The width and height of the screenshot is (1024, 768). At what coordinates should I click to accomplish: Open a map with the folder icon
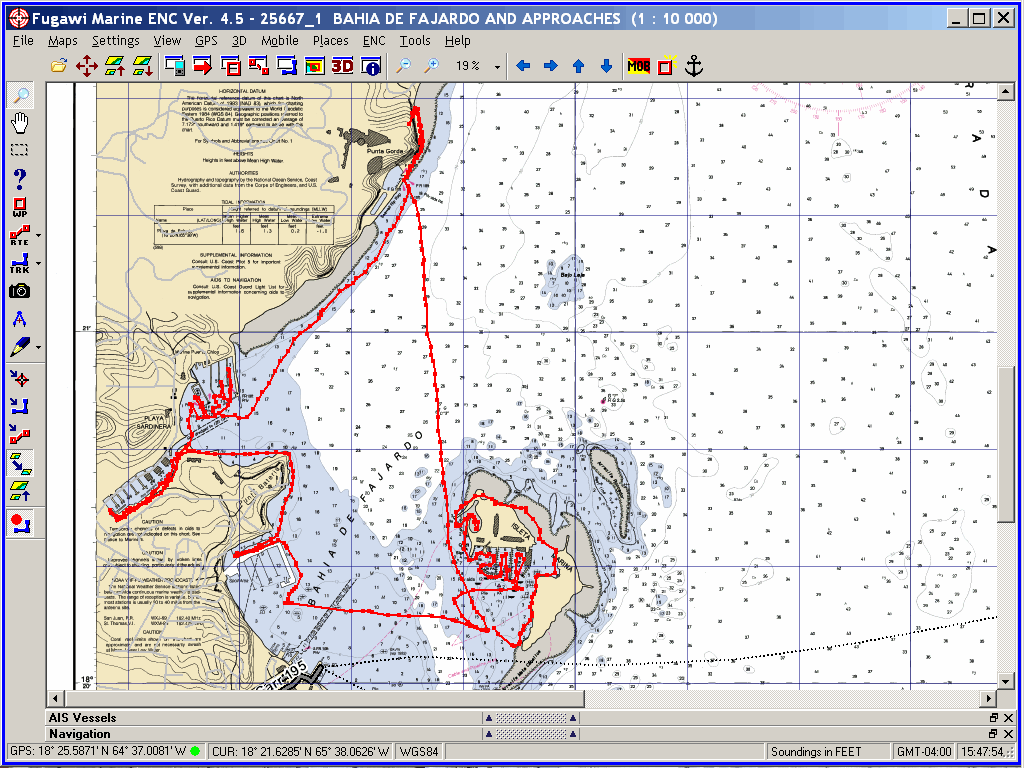pyautogui.click(x=59, y=65)
